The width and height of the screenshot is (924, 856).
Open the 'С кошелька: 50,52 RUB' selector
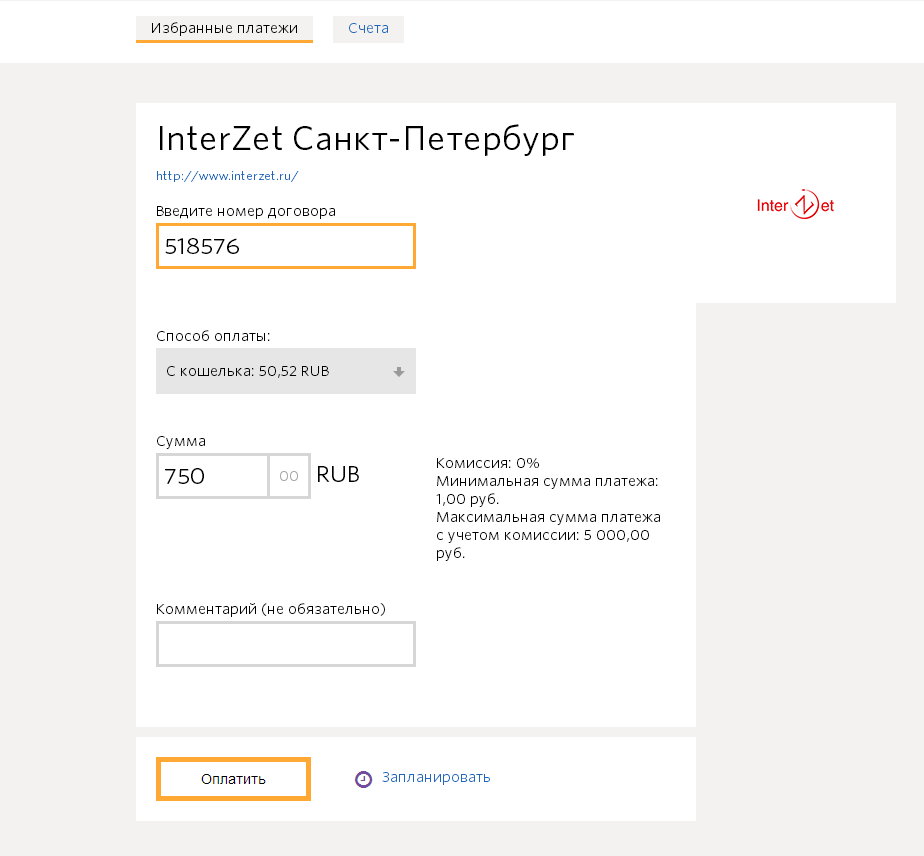pos(285,371)
